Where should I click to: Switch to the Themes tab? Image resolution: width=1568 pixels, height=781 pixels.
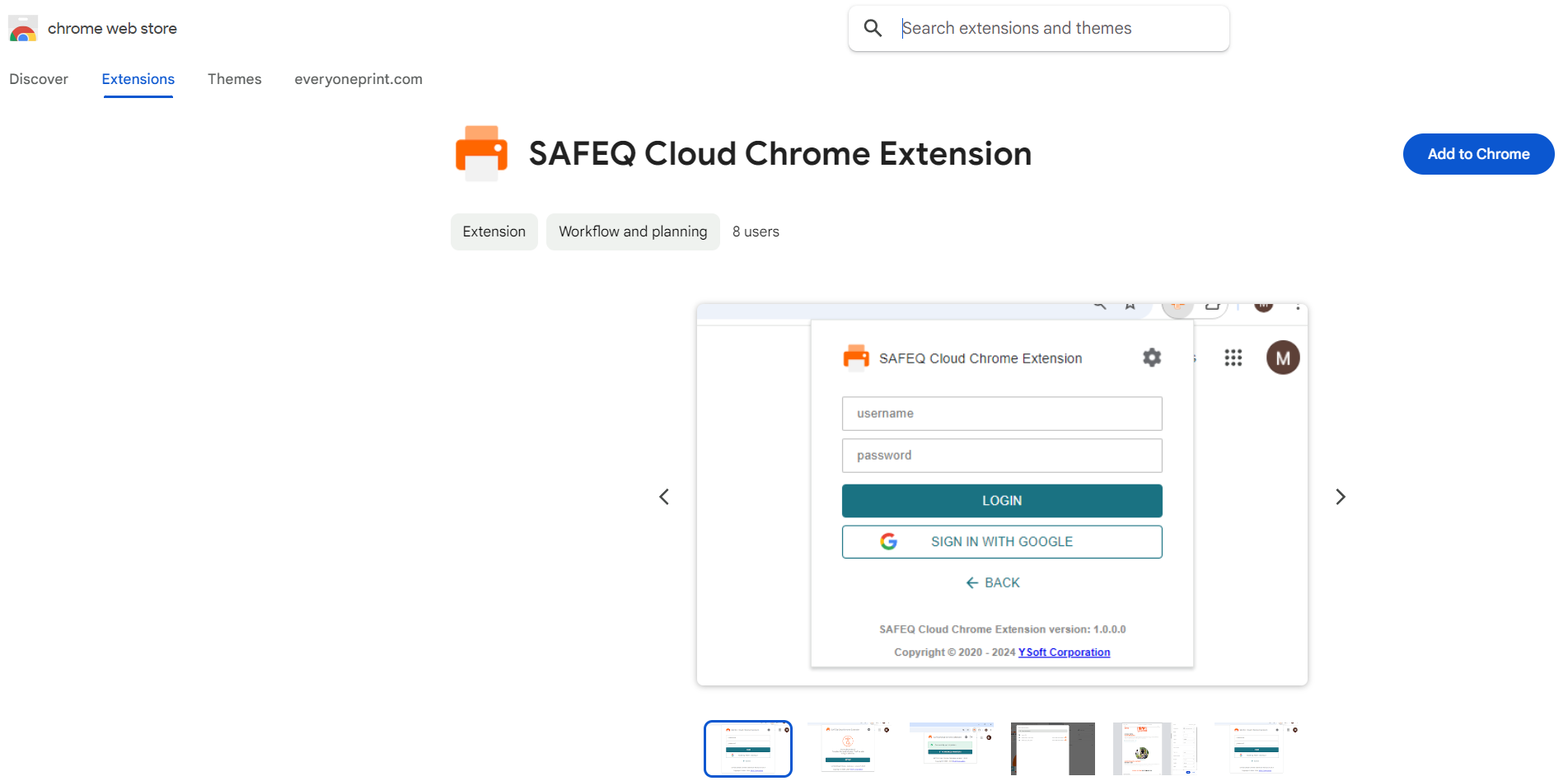coord(234,79)
